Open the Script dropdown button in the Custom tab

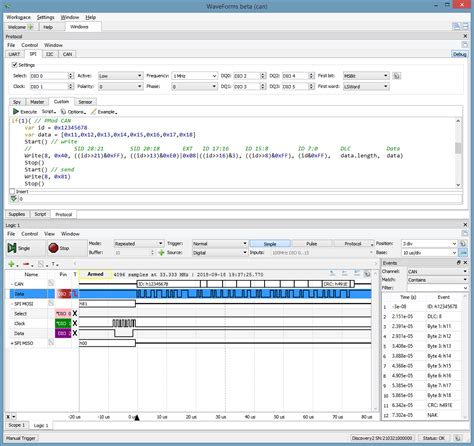click(49, 111)
